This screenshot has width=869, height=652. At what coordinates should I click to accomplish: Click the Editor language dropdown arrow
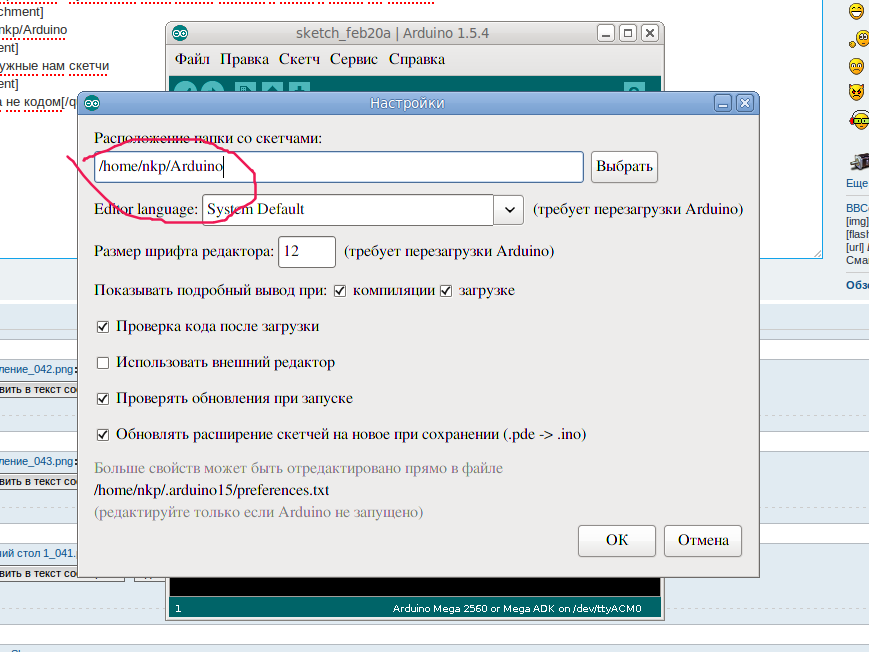(x=509, y=210)
